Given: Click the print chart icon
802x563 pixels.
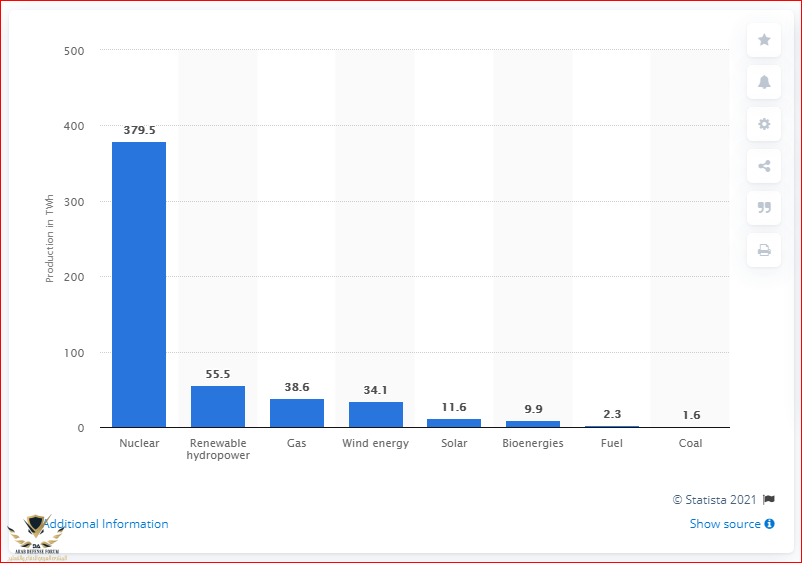Looking at the screenshot, I should [x=764, y=250].
